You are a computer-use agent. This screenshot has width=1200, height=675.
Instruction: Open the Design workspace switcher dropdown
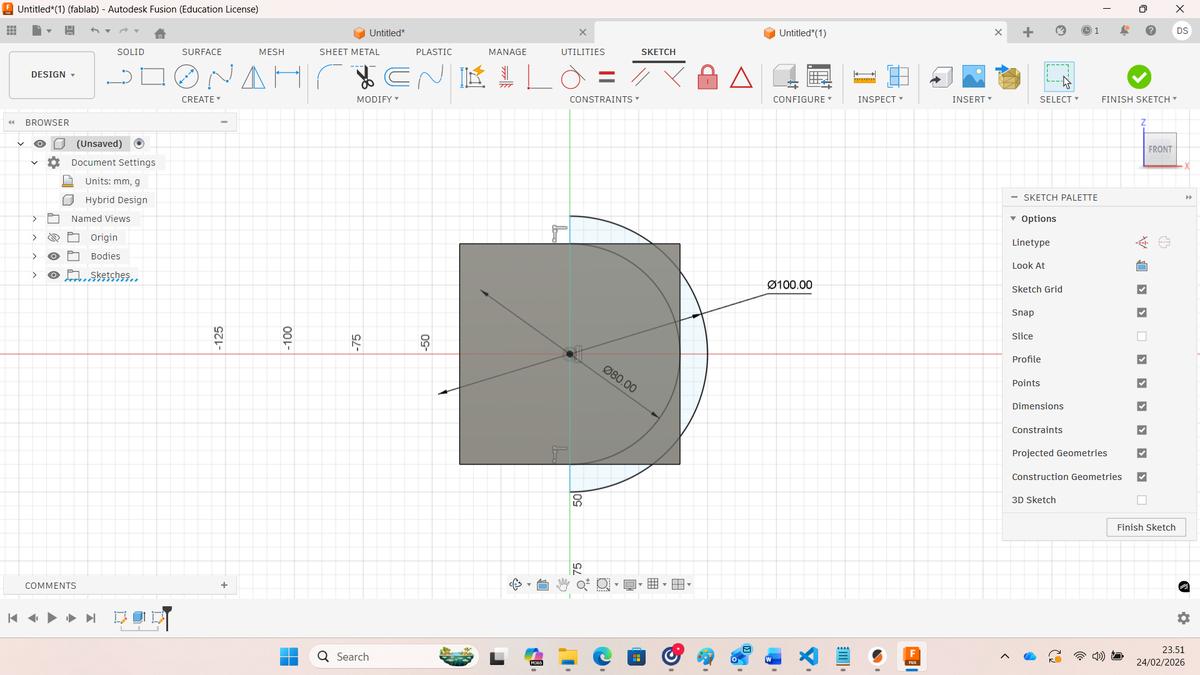click(51, 74)
